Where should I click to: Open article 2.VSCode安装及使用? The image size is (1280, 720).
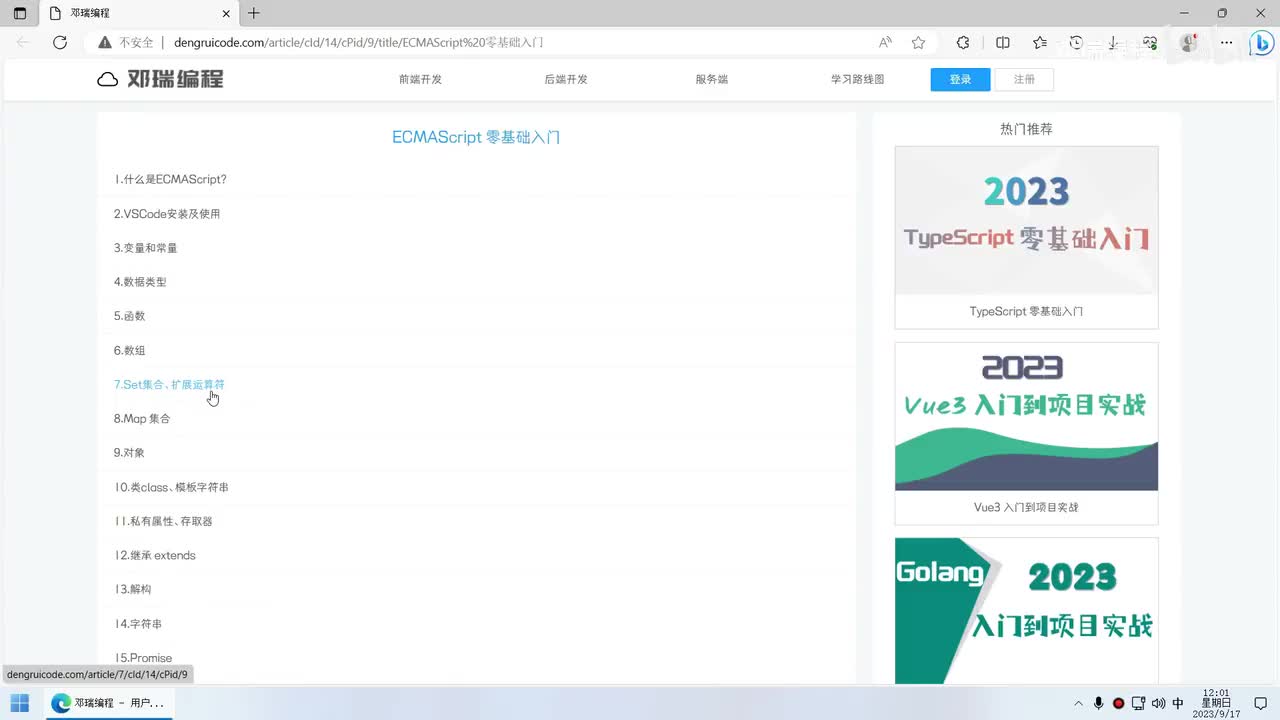pos(166,214)
